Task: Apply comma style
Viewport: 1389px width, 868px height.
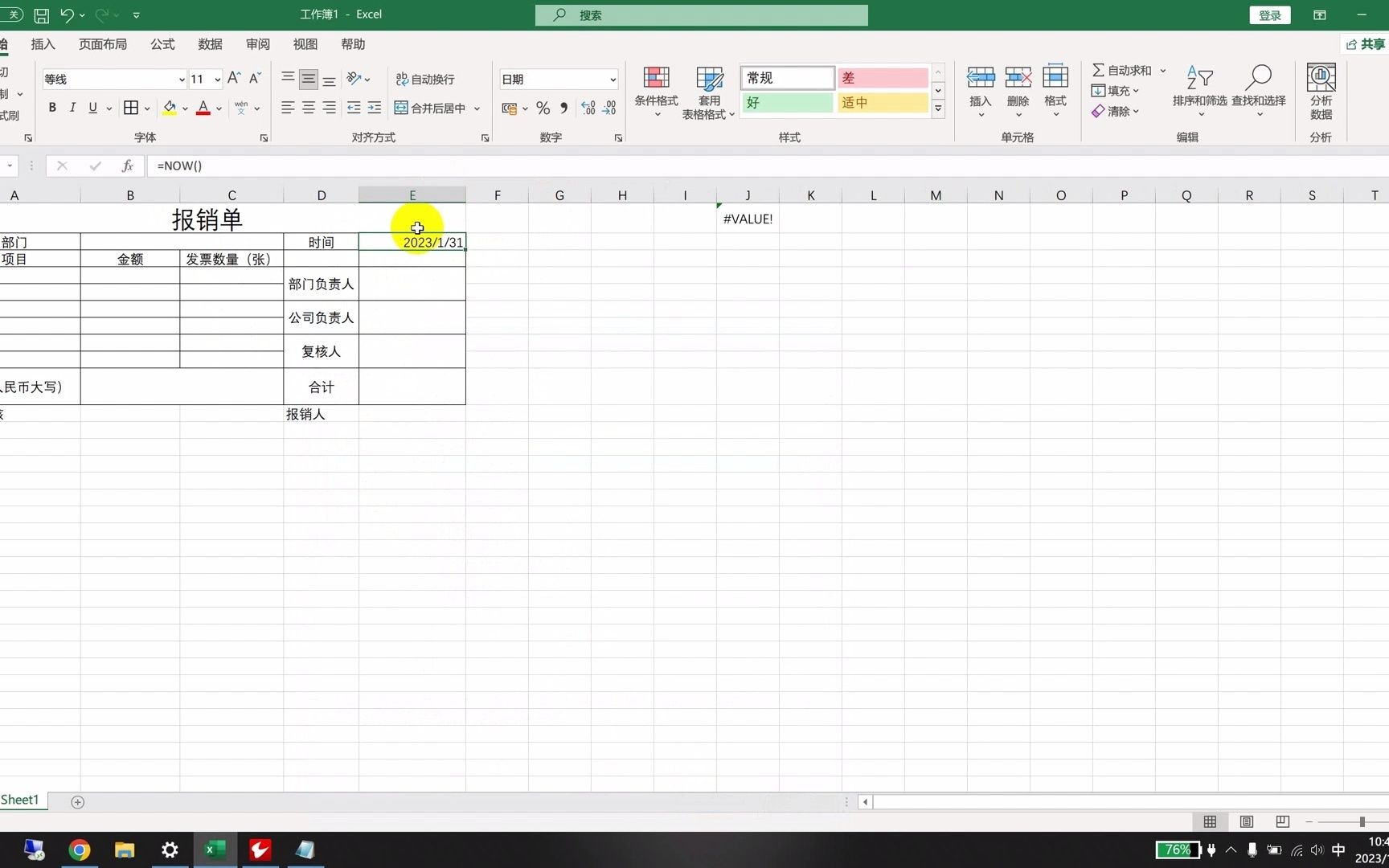Action: 563,108
